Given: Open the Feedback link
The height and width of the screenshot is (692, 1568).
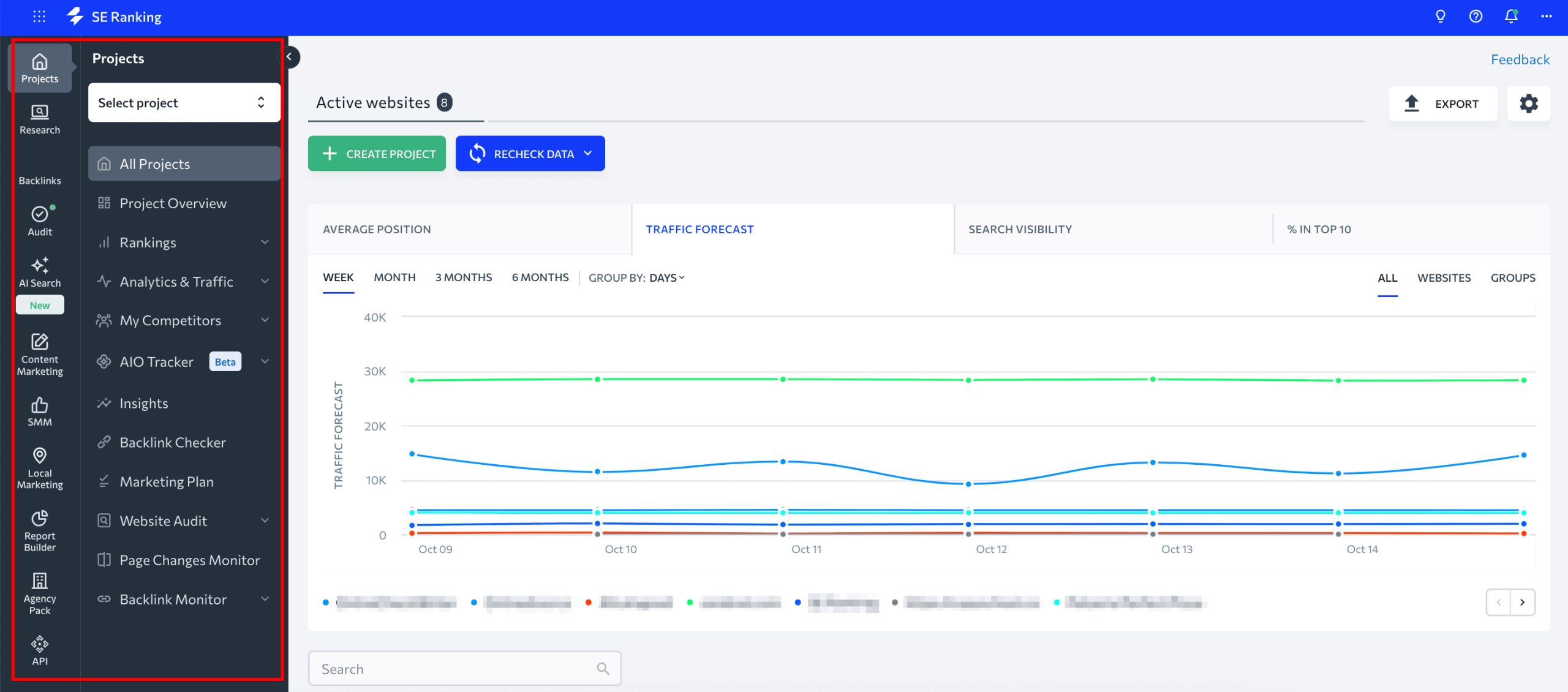Looking at the screenshot, I should (x=1520, y=59).
